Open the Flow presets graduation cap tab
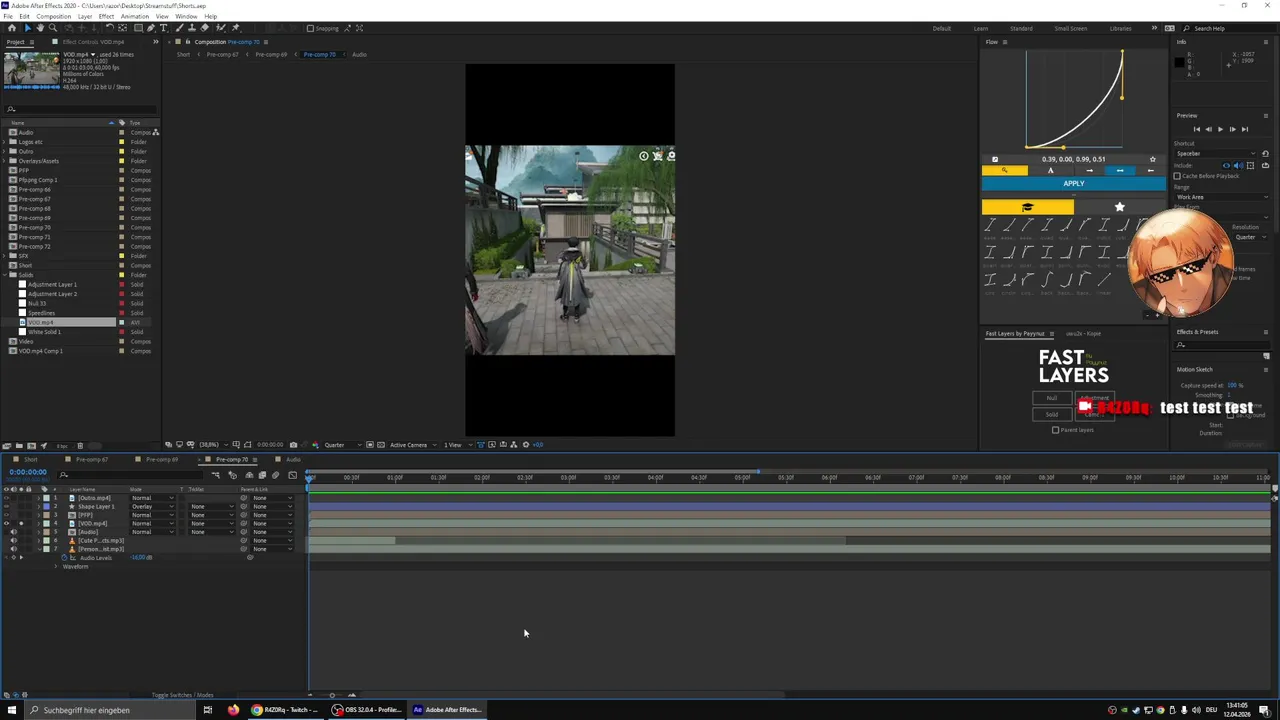 tap(1027, 207)
